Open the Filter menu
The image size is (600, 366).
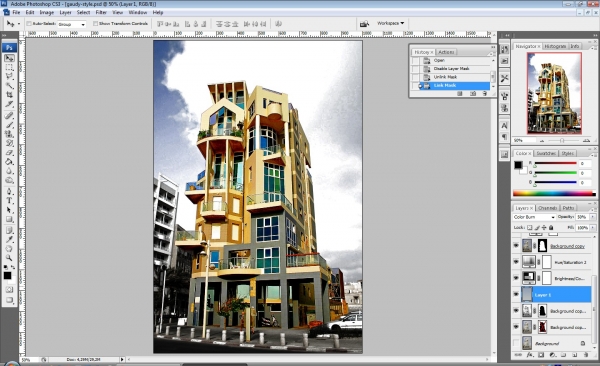pyautogui.click(x=101, y=13)
